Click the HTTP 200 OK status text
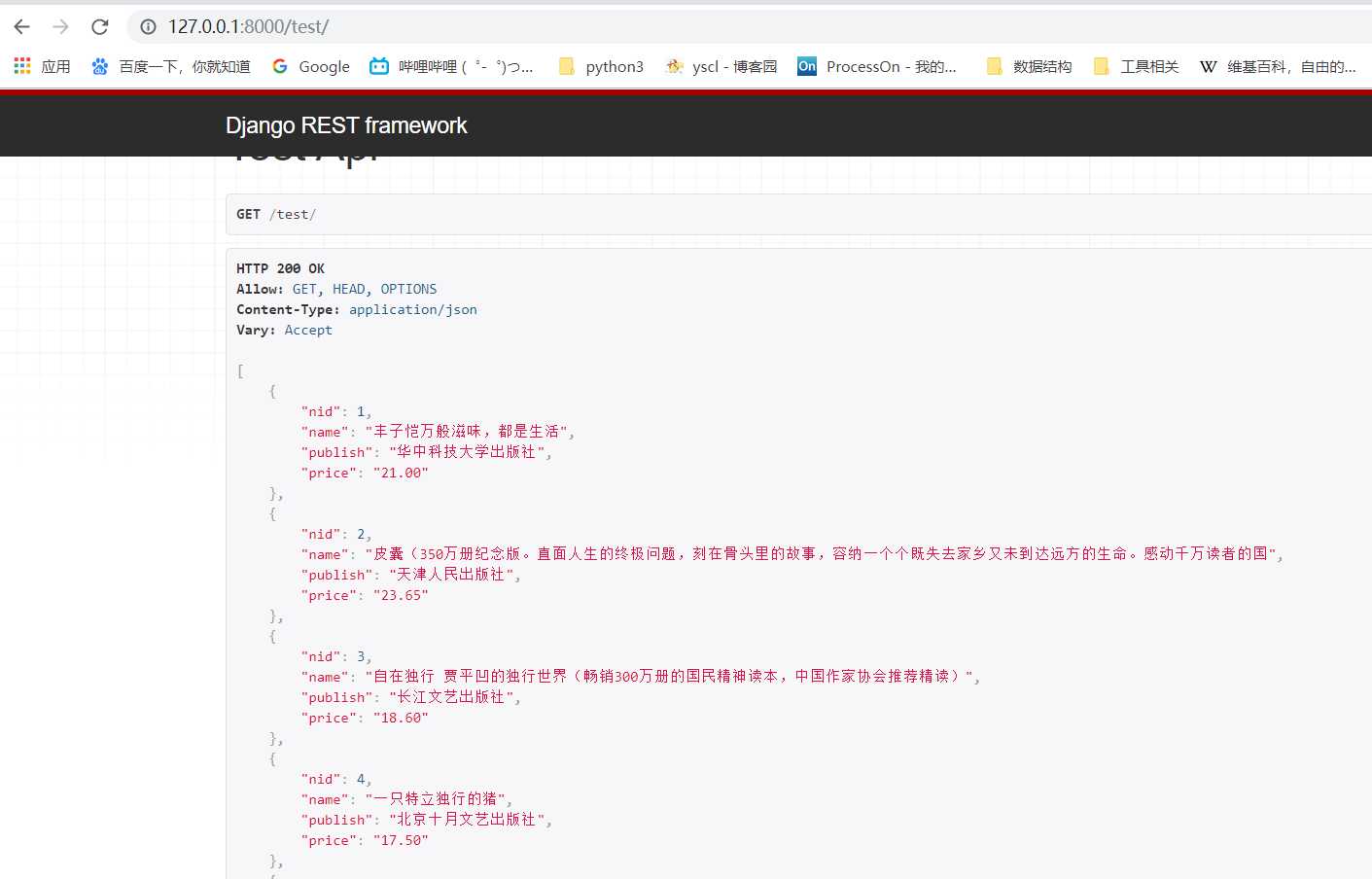This screenshot has height=879, width=1372. click(280, 268)
